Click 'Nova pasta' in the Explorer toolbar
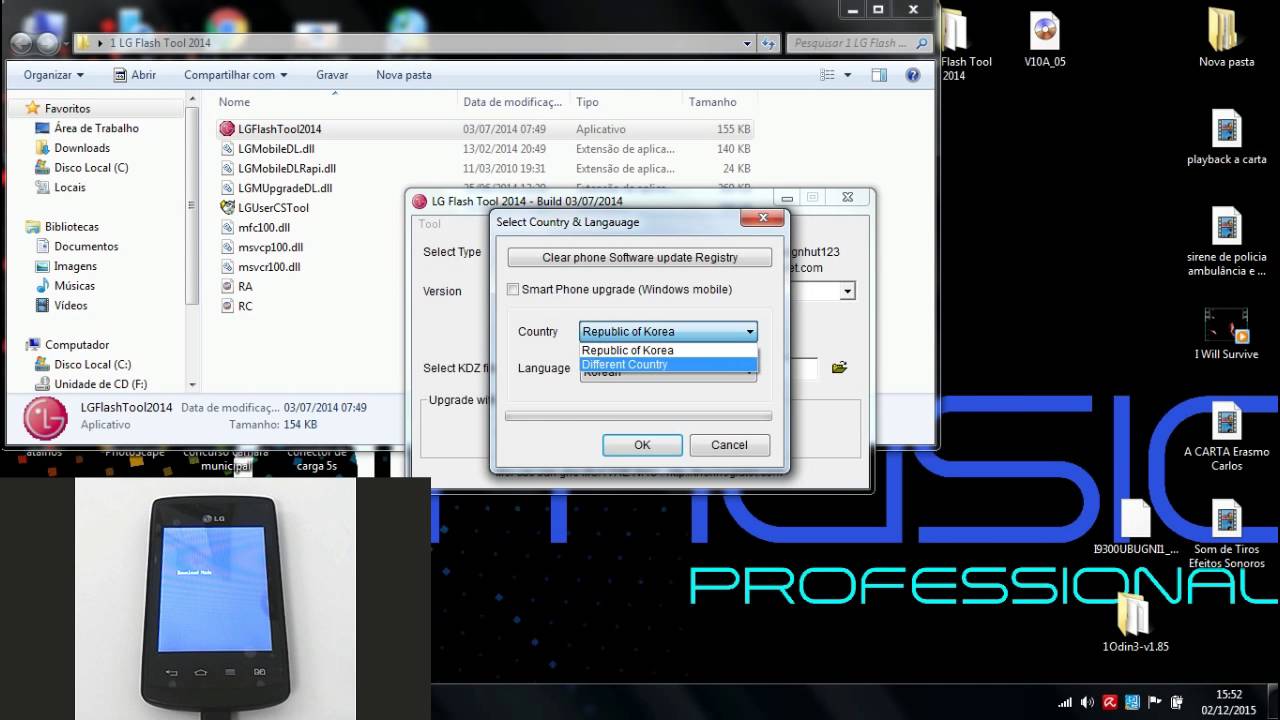The height and width of the screenshot is (720, 1280). point(404,75)
